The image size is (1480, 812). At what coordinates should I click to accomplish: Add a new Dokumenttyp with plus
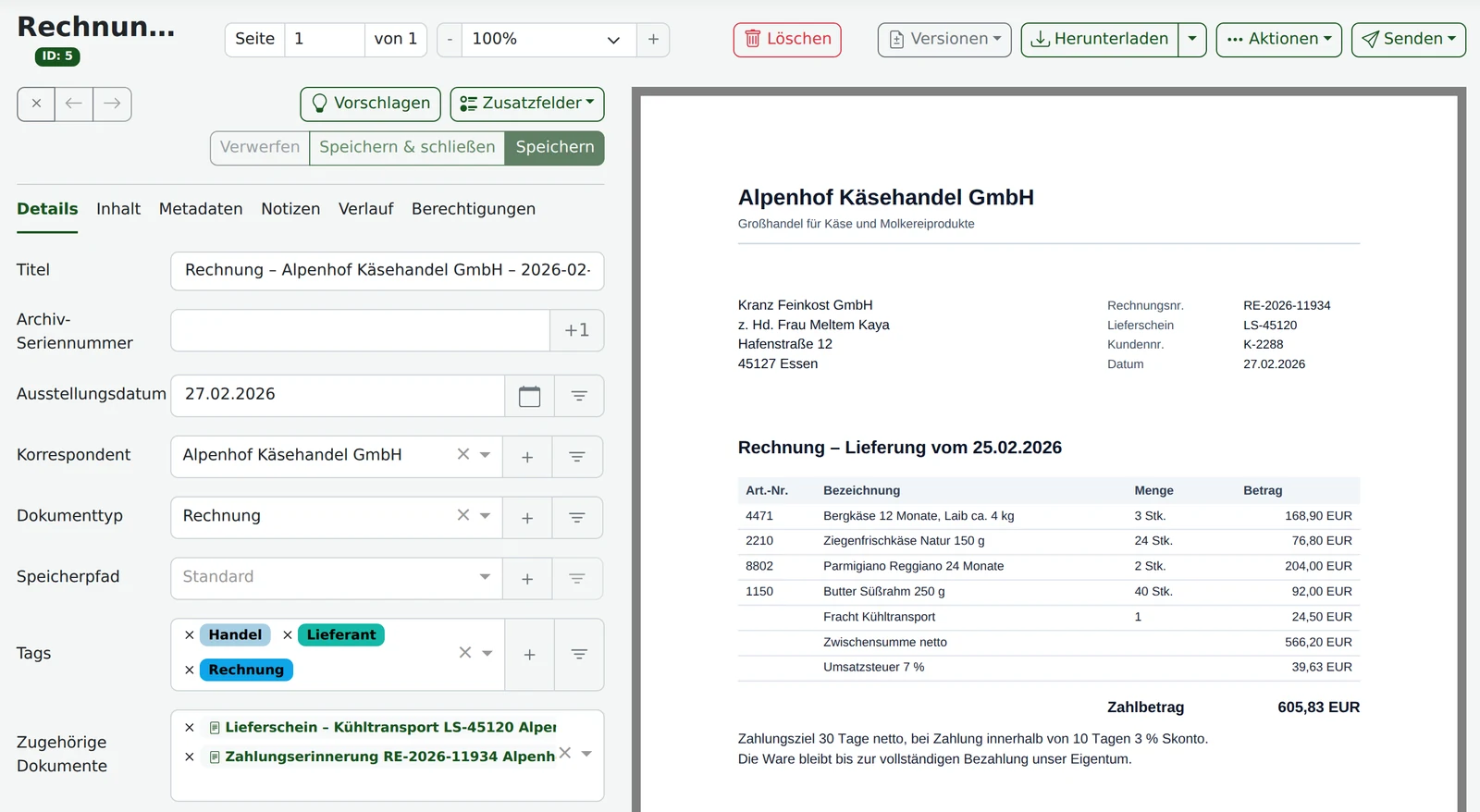[527, 518]
